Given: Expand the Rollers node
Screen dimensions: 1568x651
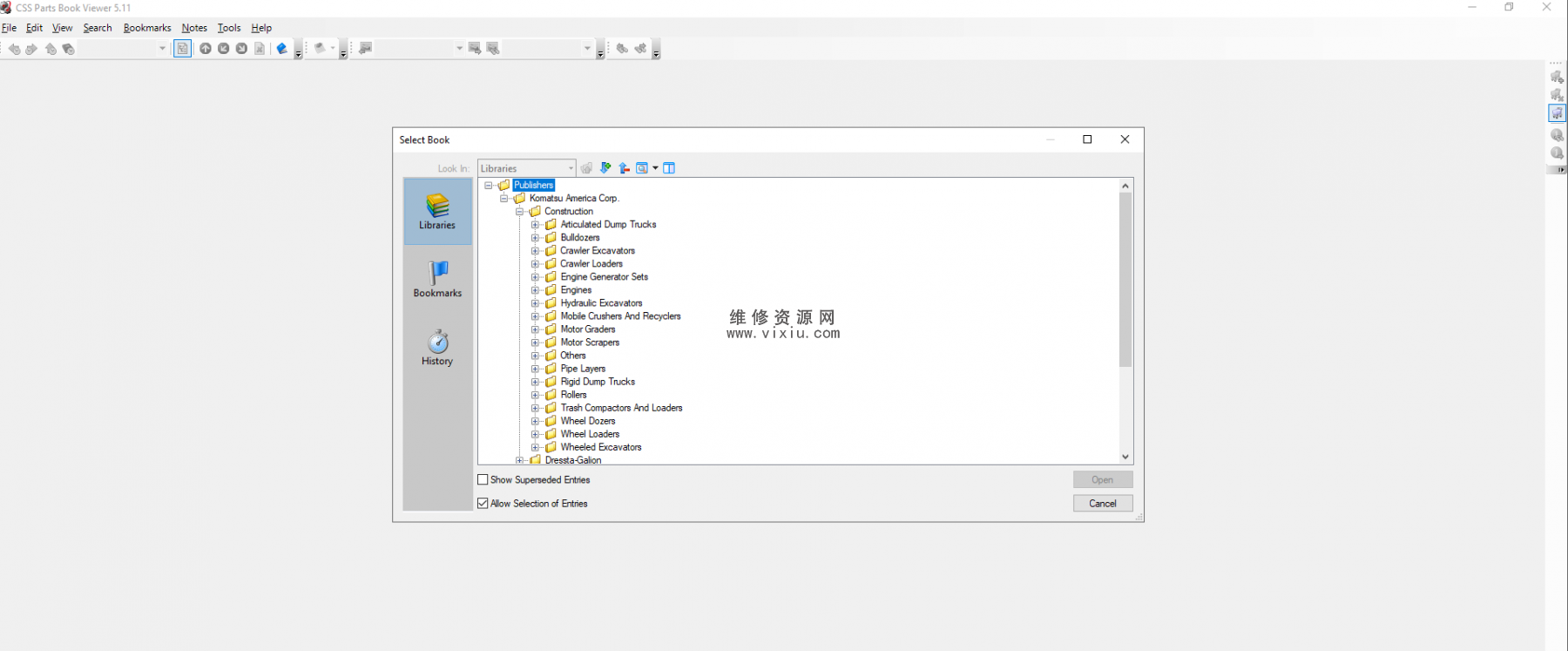Looking at the screenshot, I should point(536,395).
